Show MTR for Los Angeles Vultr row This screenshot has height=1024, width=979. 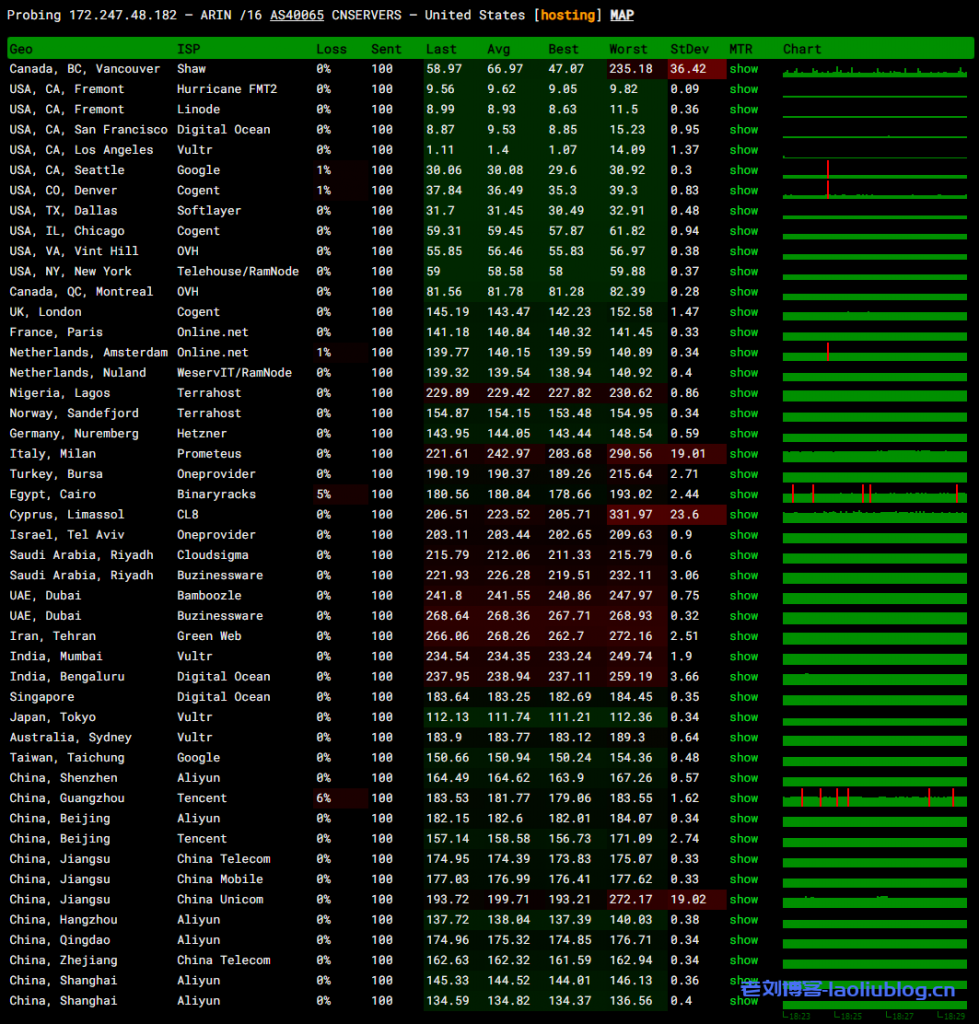click(743, 150)
